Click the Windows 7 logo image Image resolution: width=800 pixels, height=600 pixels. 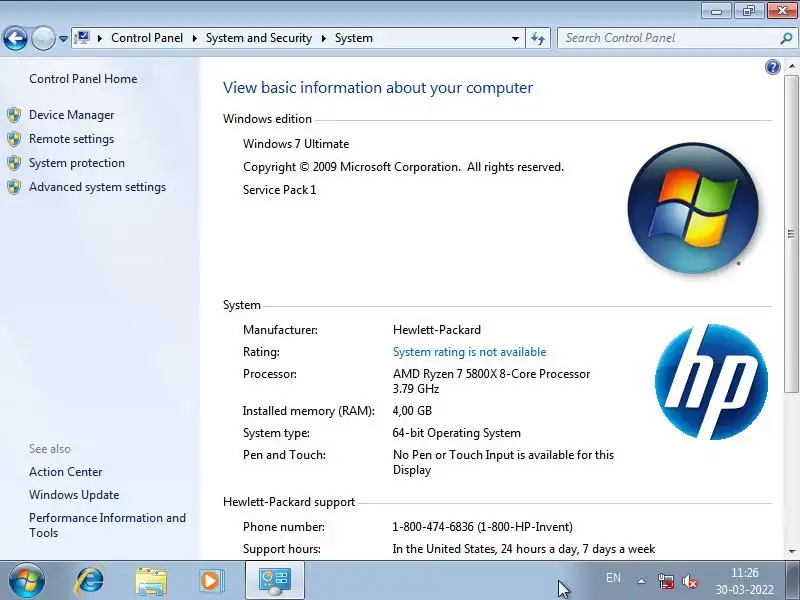point(693,208)
